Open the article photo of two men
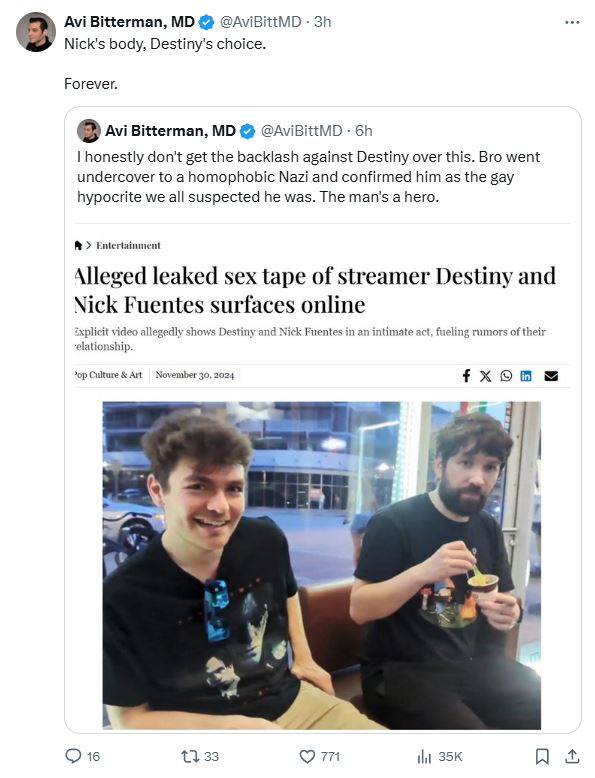Image resolution: width=595 pixels, height=778 pixels. (322, 565)
